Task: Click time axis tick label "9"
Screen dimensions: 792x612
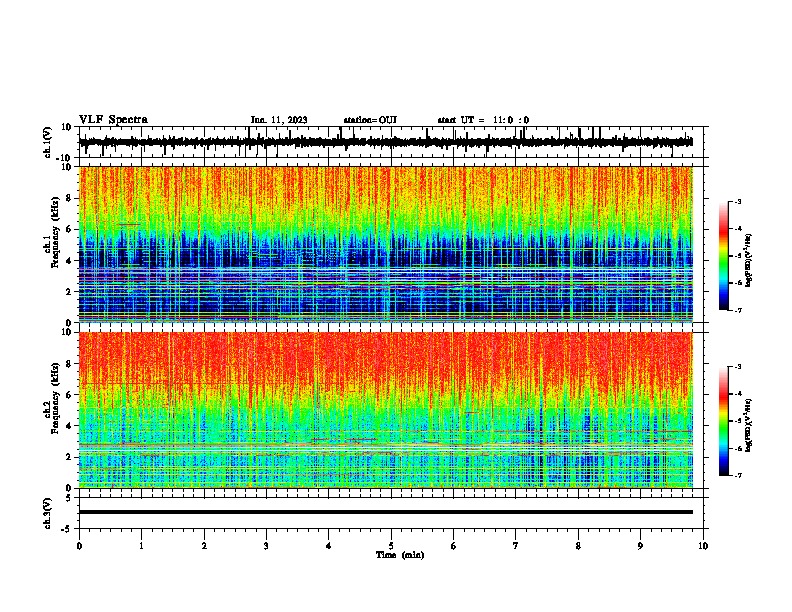Action: [x=640, y=546]
